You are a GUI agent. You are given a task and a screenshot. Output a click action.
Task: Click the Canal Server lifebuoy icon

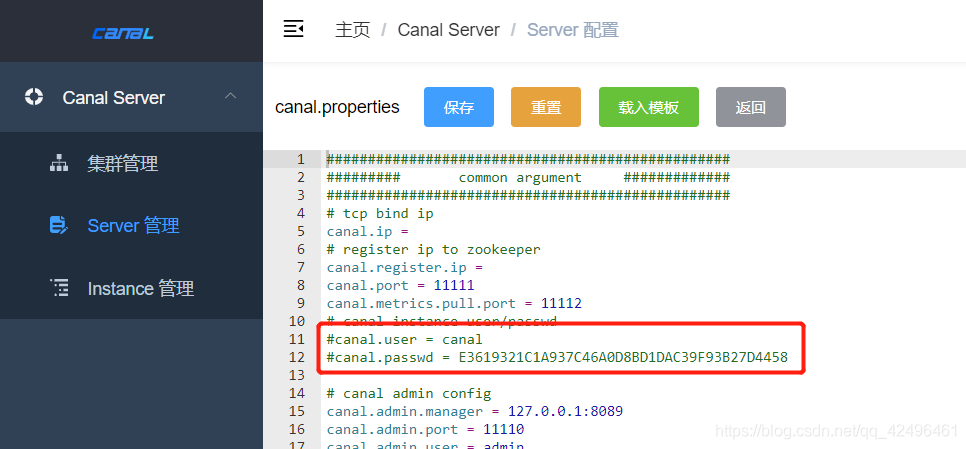coord(33,97)
